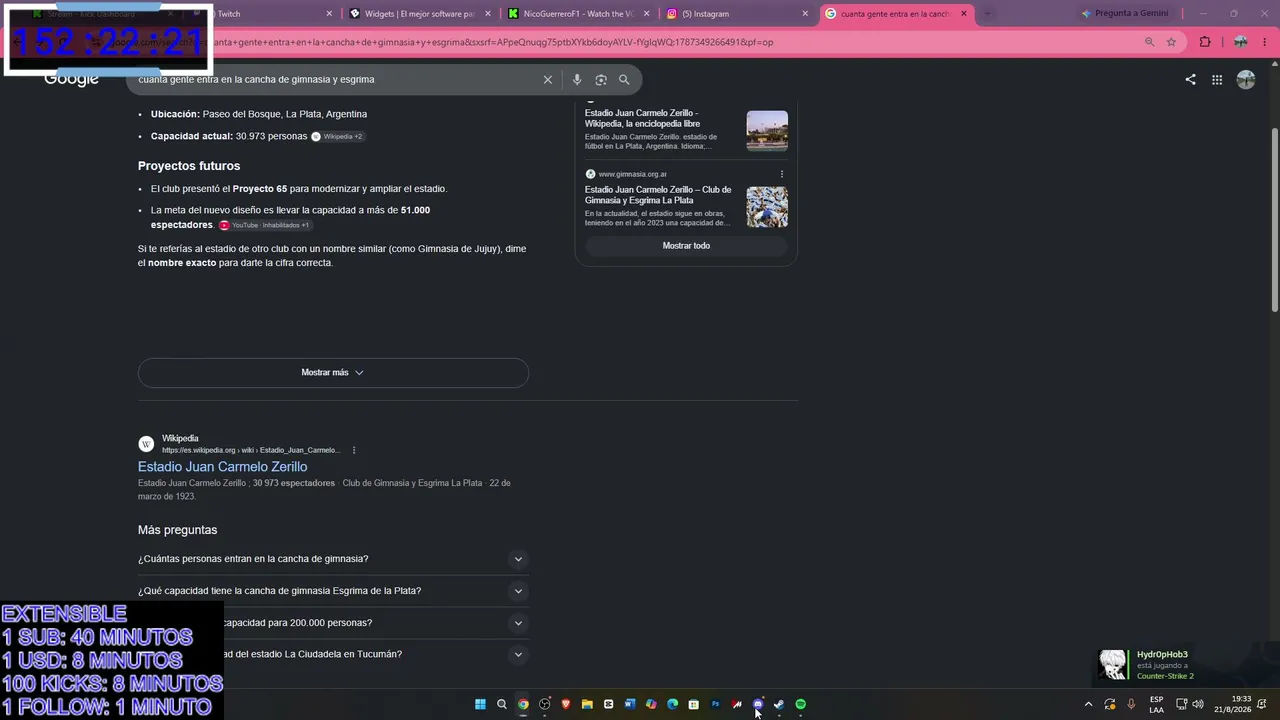Click the stadium thumbnail for Wikipedia source

(767, 130)
